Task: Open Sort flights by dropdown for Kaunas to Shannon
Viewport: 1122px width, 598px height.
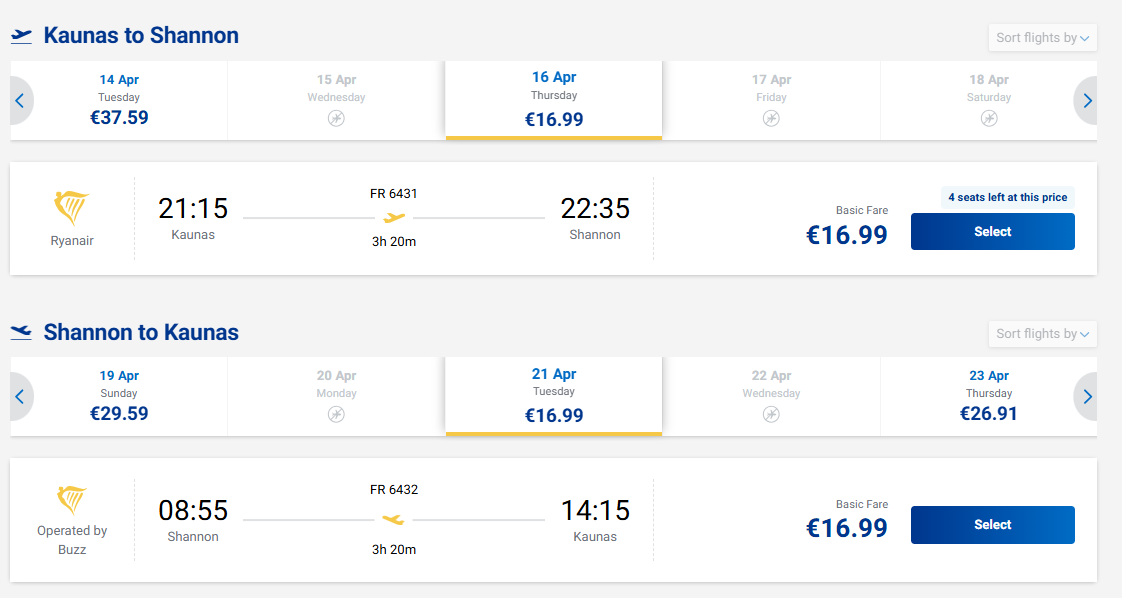Action: (x=1042, y=38)
